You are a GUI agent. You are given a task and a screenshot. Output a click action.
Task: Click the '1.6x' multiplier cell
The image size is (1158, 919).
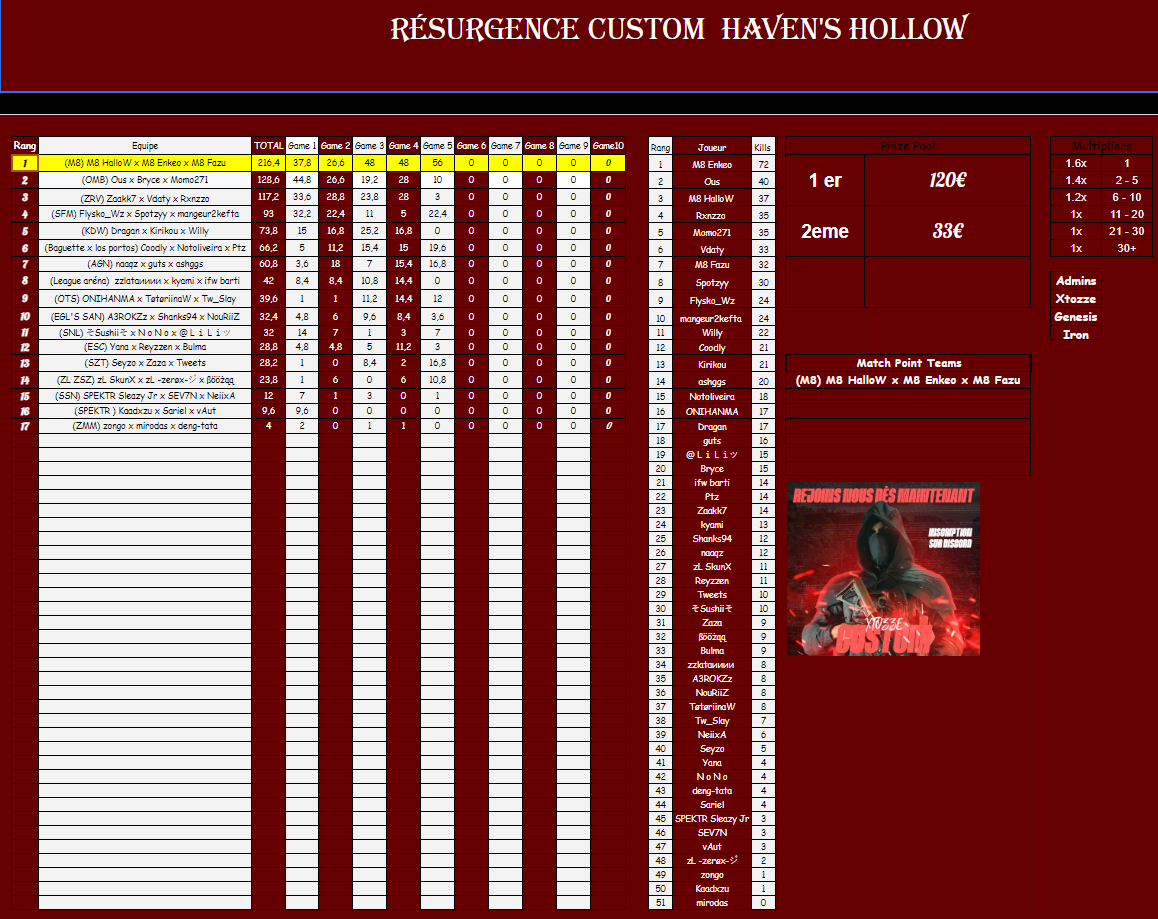tap(1076, 163)
